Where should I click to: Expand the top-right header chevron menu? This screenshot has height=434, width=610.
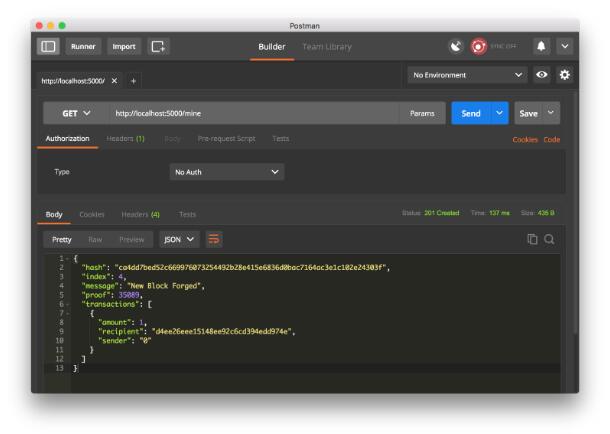564,47
